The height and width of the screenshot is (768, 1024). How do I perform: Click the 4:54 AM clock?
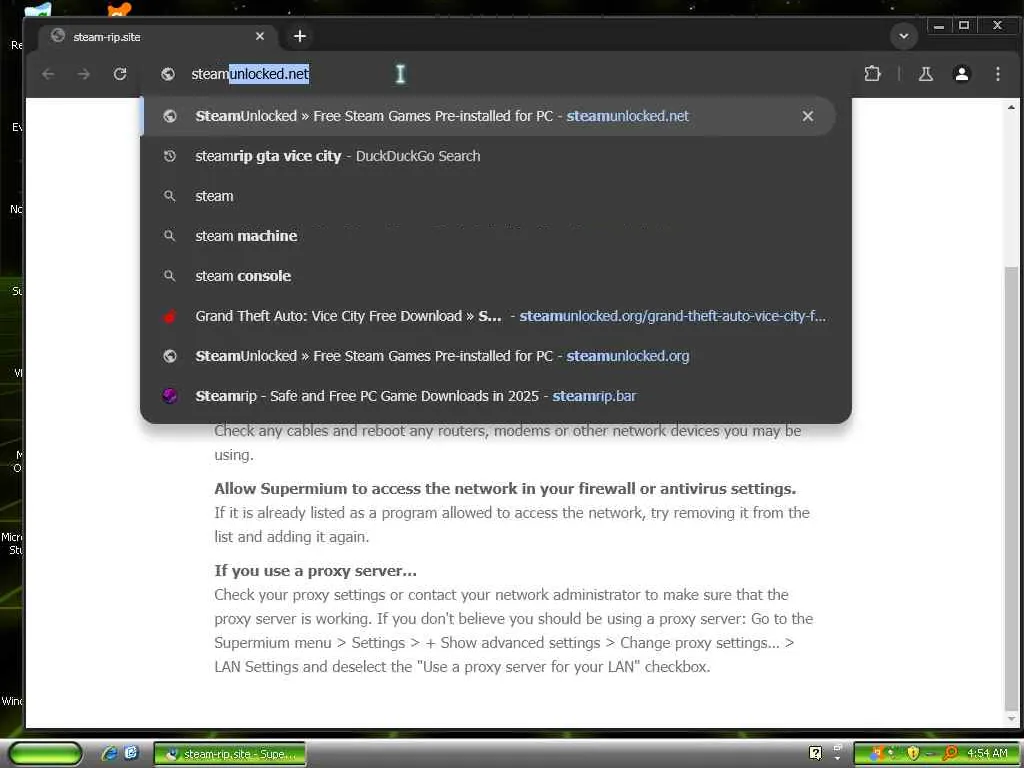coord(987,754)
